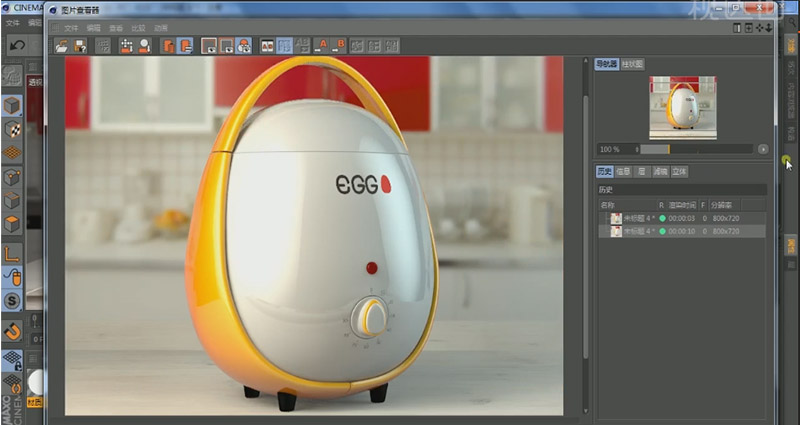Switch to the 导航器 navigator tab
The width and height of the screenshot is (800, 425).
pyautogui.click(x=607, y=64)
